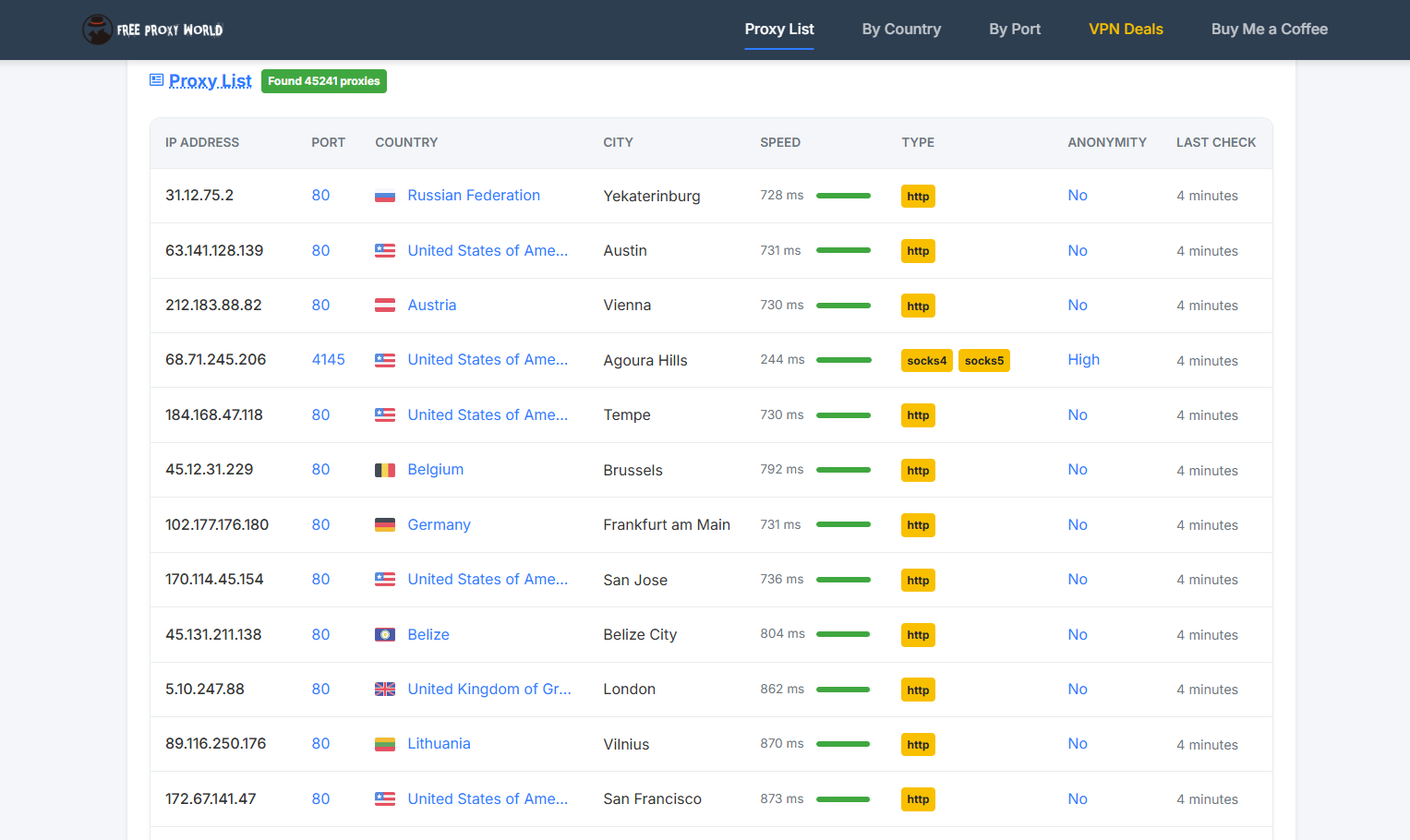The image size is (1410, 840).
Task: Click the TYPE column header
Action: point(918,142)
